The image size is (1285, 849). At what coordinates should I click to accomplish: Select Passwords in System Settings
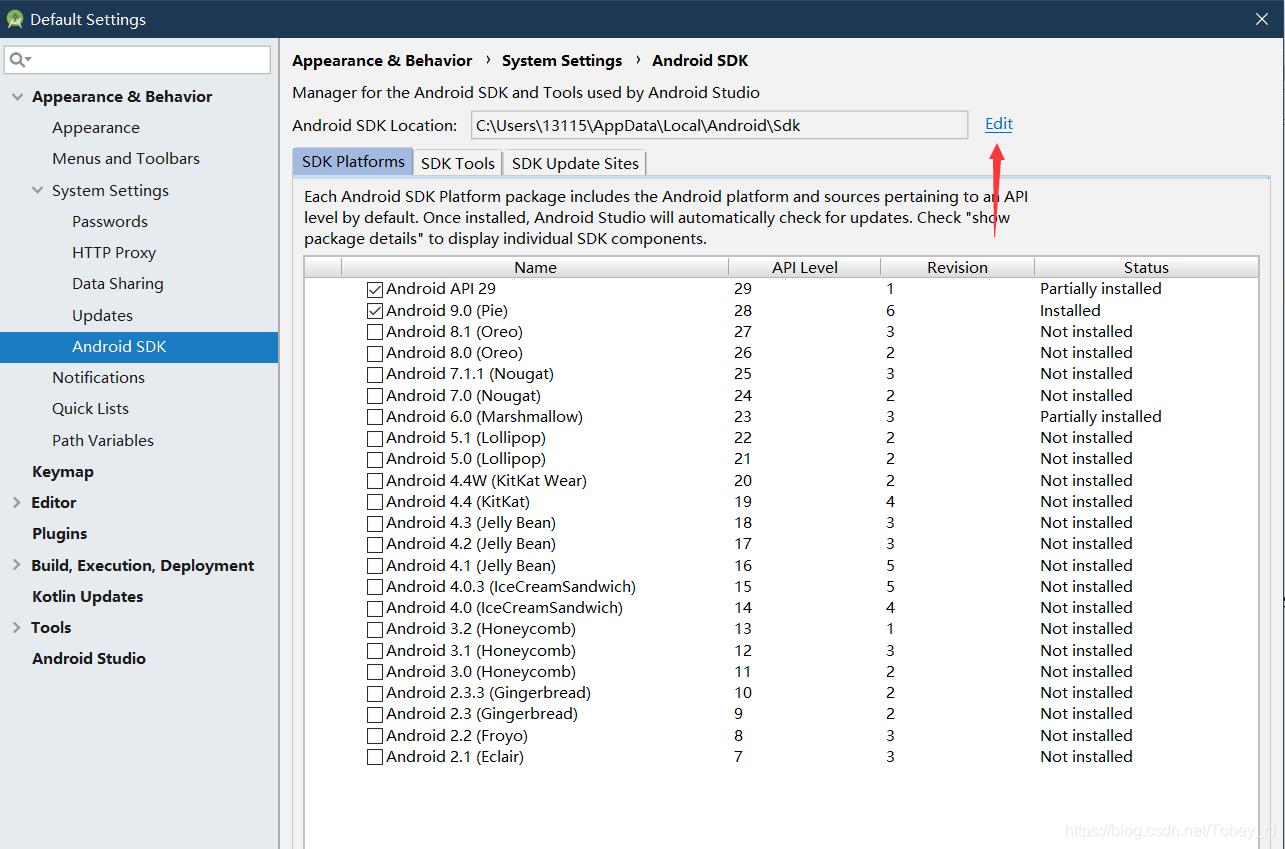point(110,222)
